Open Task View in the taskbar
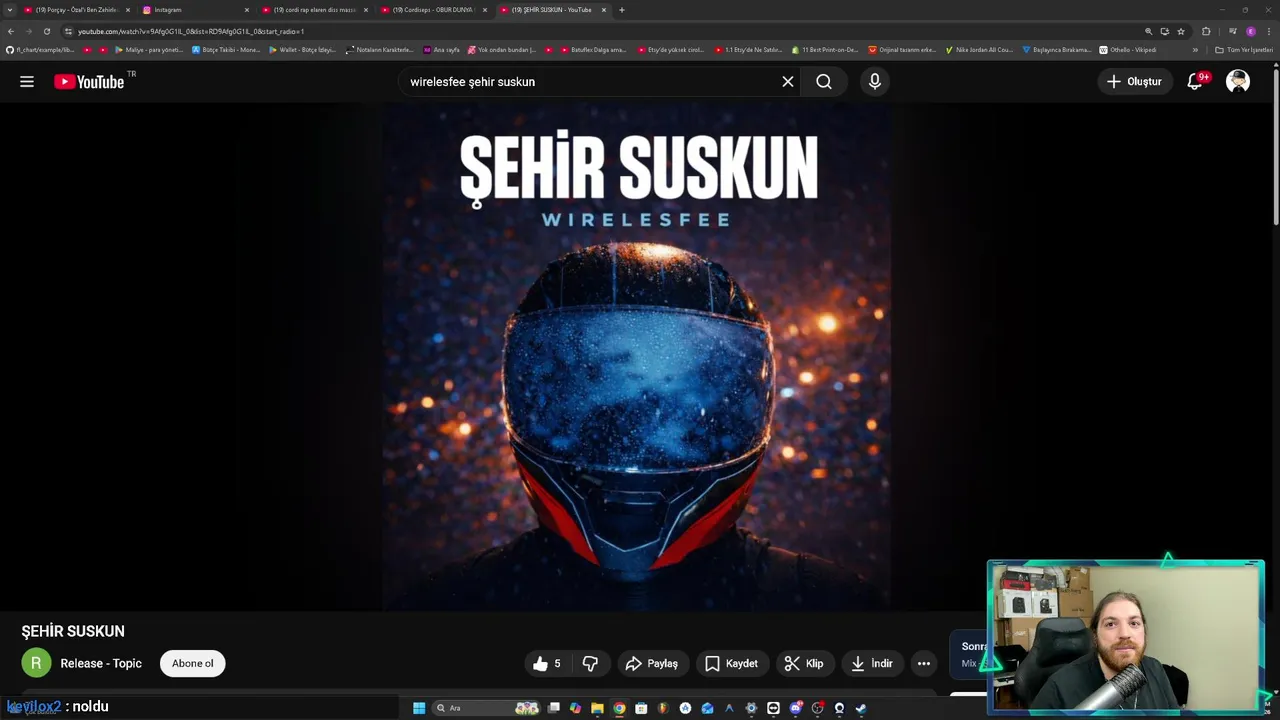Image resolution: width=1280 pixels, height=720 pixels. pyautogui.click(x=553, y=708)
